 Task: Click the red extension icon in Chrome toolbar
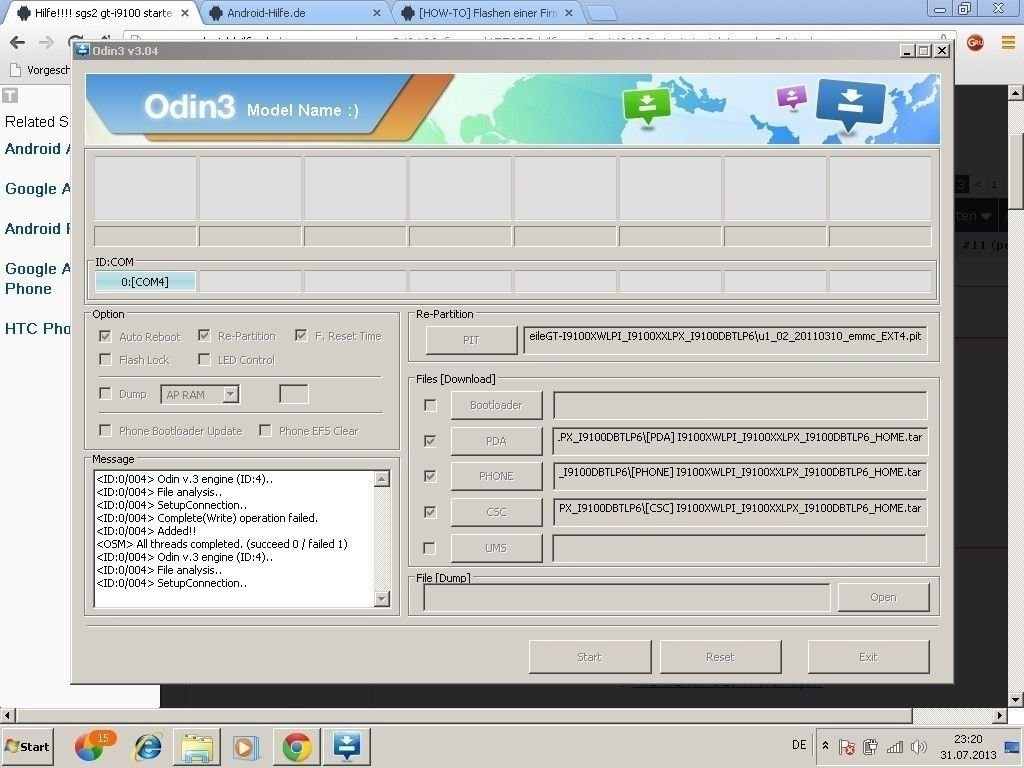[x=975, y=43]
